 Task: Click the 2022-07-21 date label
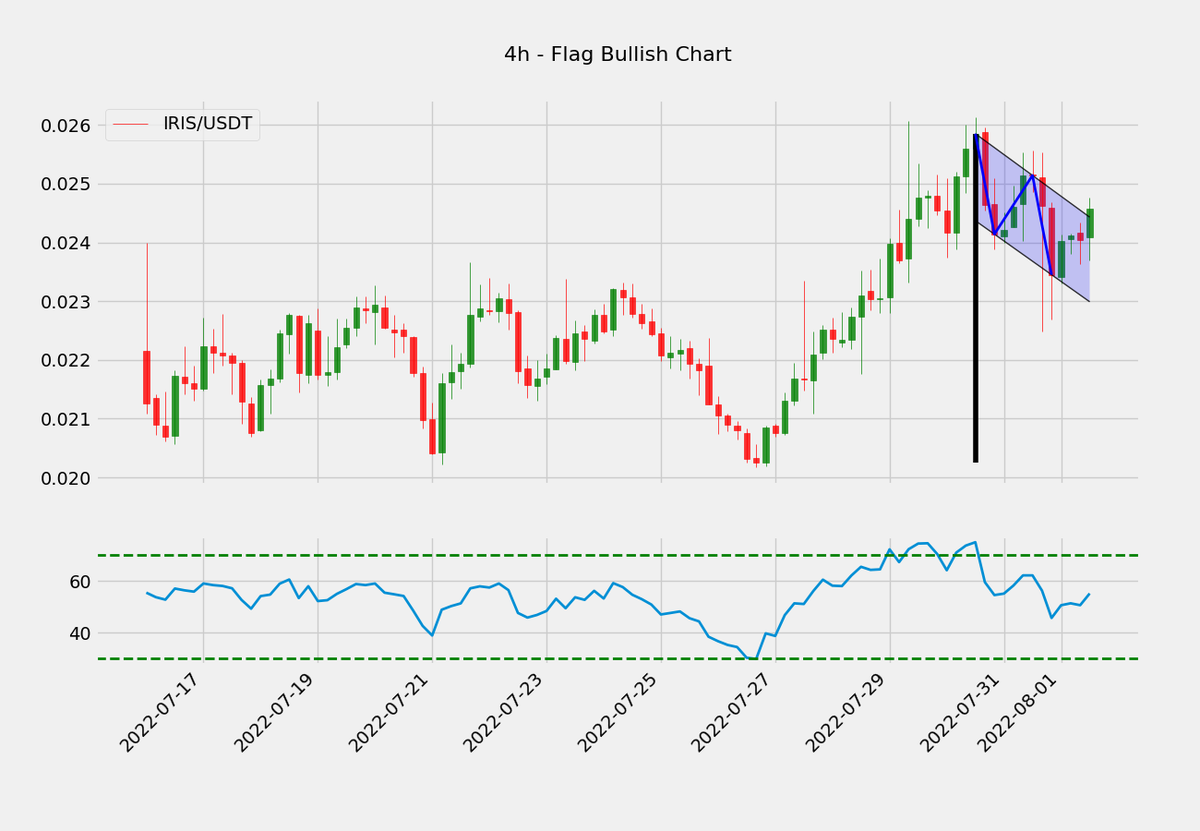tap(388, 713)
